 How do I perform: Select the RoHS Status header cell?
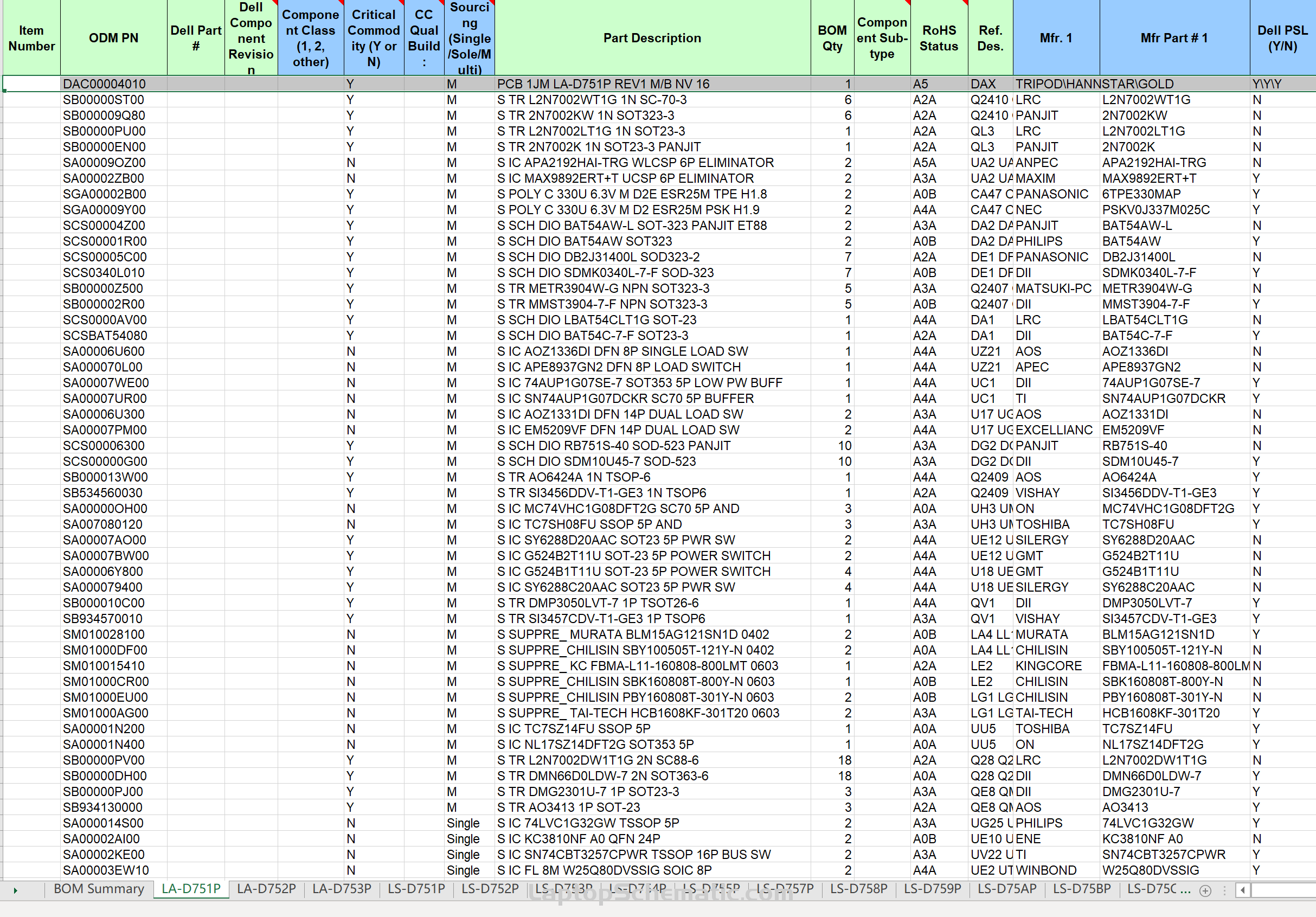[x=939, y=38]
